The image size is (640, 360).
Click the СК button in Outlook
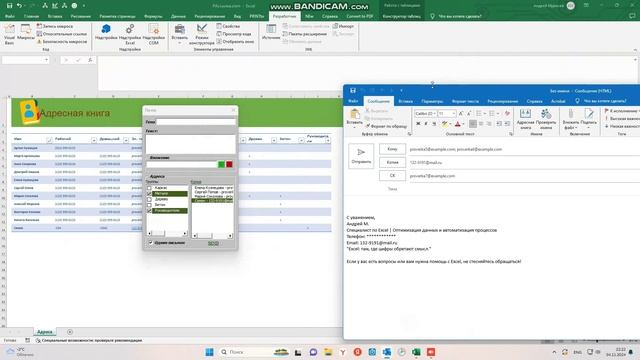point(392,176)
